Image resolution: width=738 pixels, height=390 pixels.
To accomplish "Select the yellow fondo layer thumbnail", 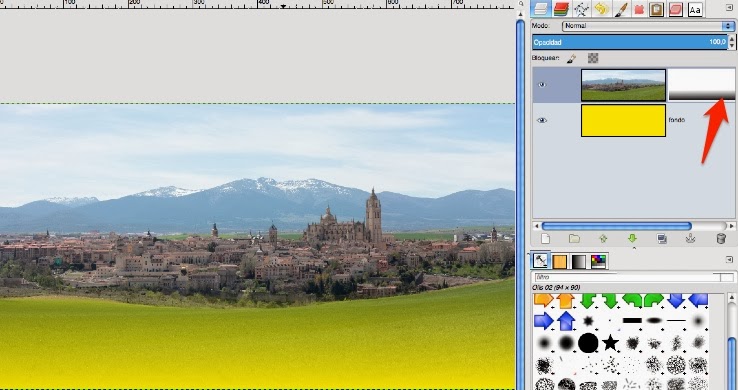I will click(623, 120).
